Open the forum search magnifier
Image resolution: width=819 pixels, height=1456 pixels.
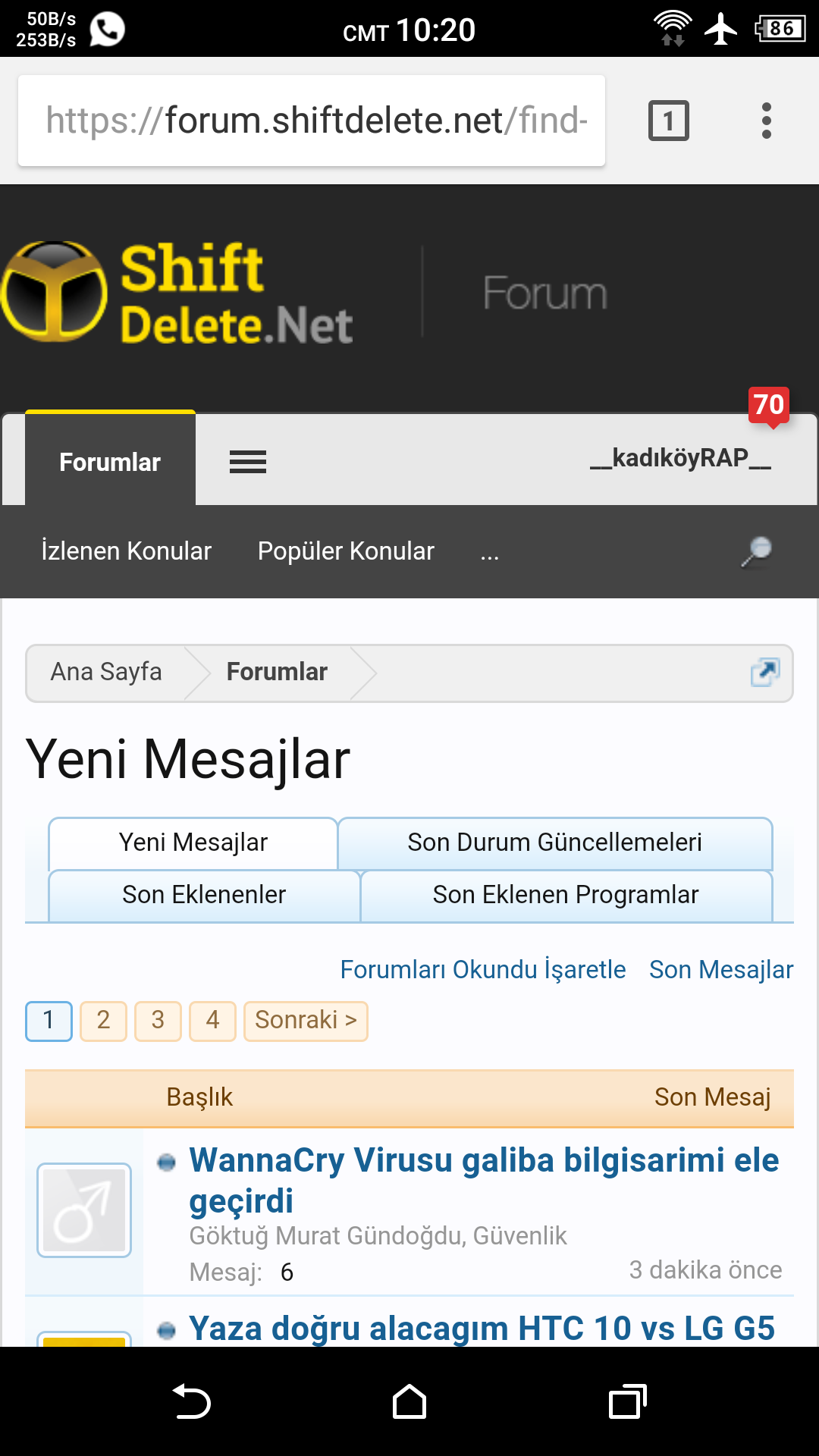(756, 551)
